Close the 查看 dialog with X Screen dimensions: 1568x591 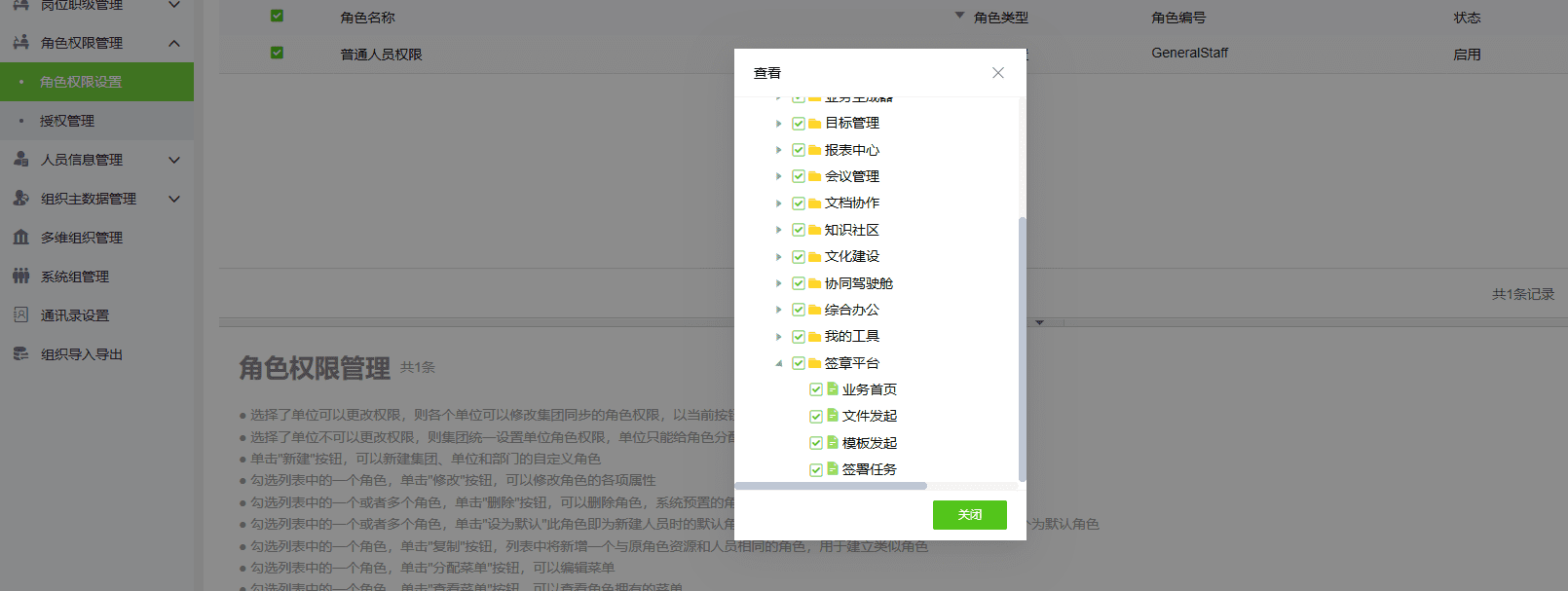(998, 73)
